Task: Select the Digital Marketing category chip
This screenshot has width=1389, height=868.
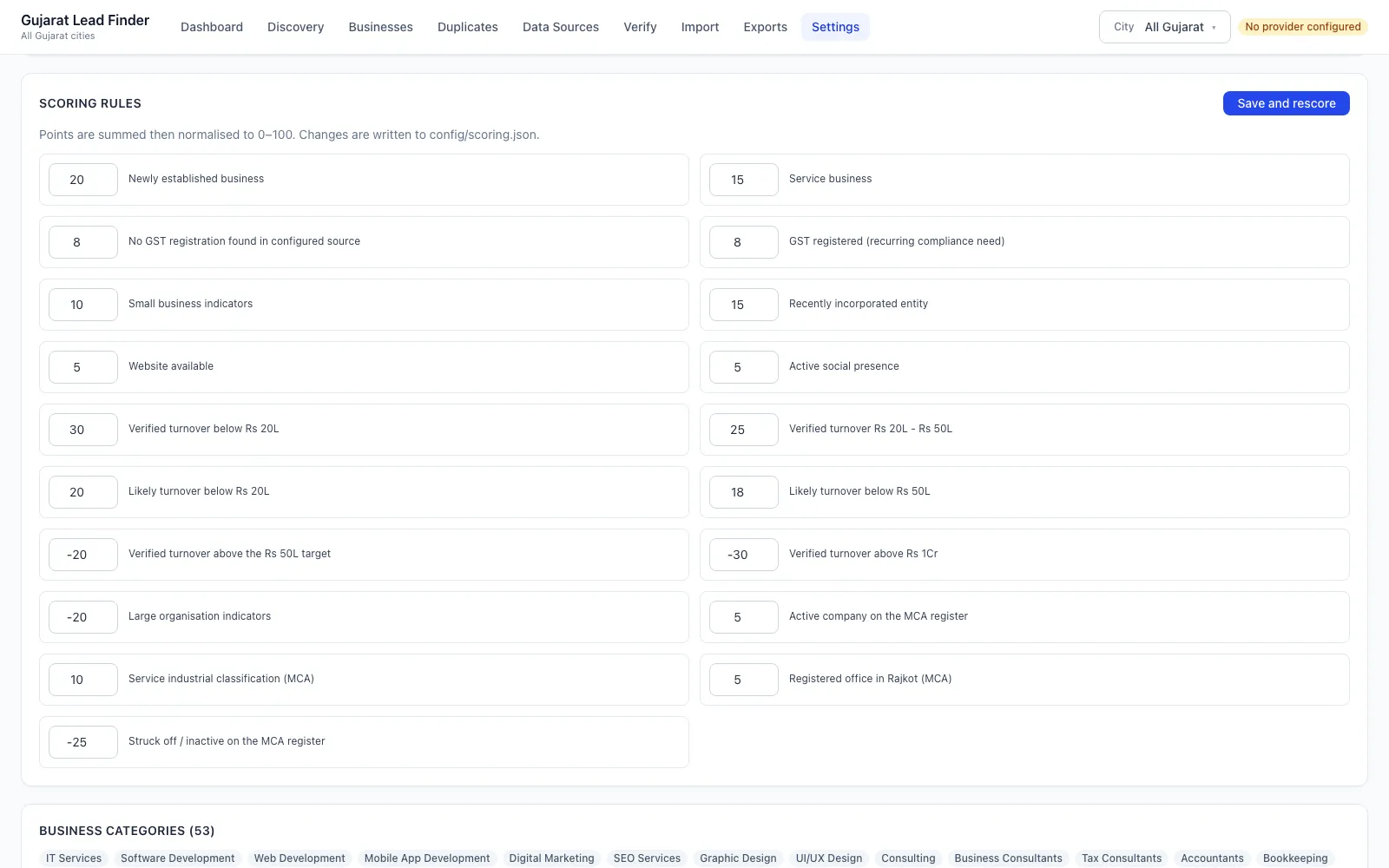Action: point(551,858)
